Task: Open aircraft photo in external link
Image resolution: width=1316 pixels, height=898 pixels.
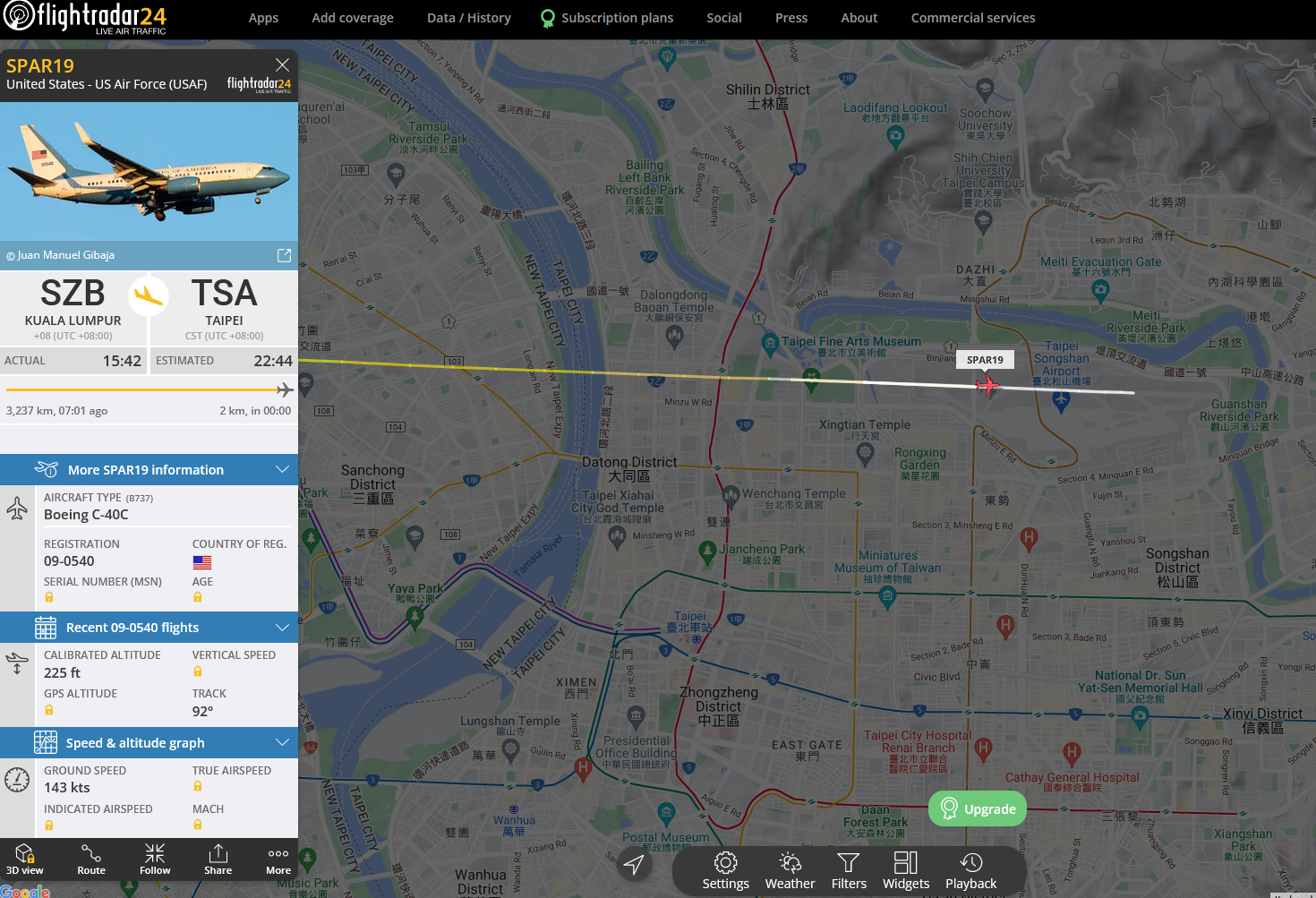Action: click(x=284, y=255)
